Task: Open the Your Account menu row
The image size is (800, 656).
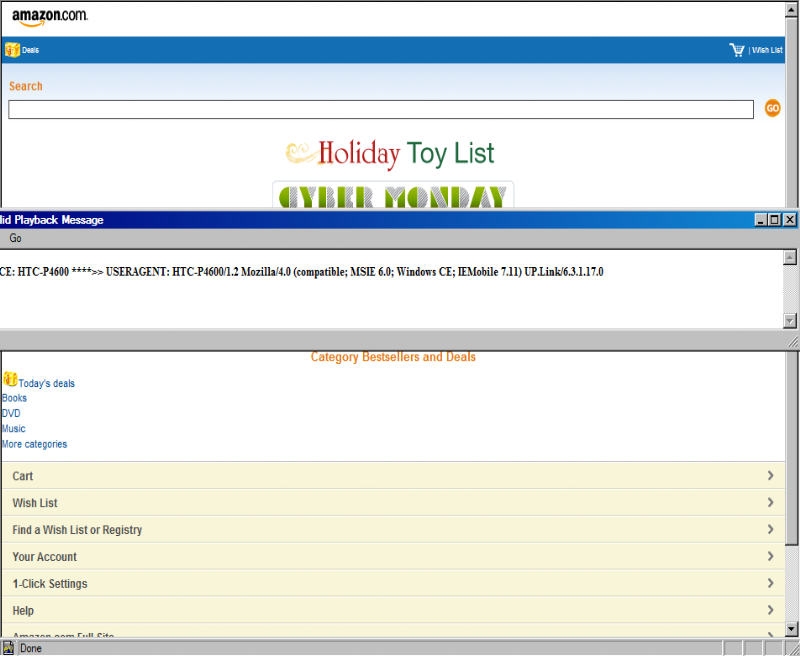Action: click(x=393, y=556)
